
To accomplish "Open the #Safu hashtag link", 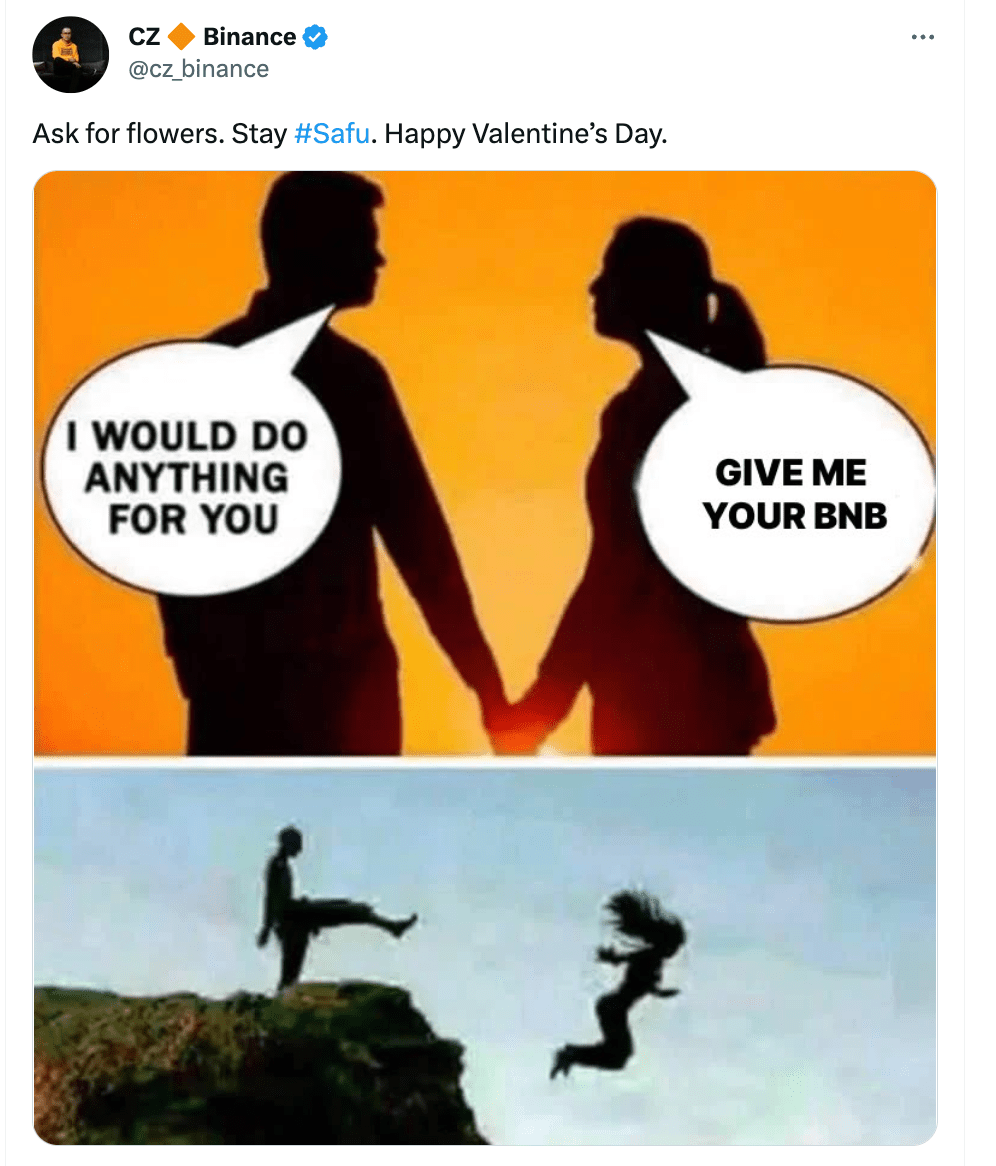I will 332,134.
